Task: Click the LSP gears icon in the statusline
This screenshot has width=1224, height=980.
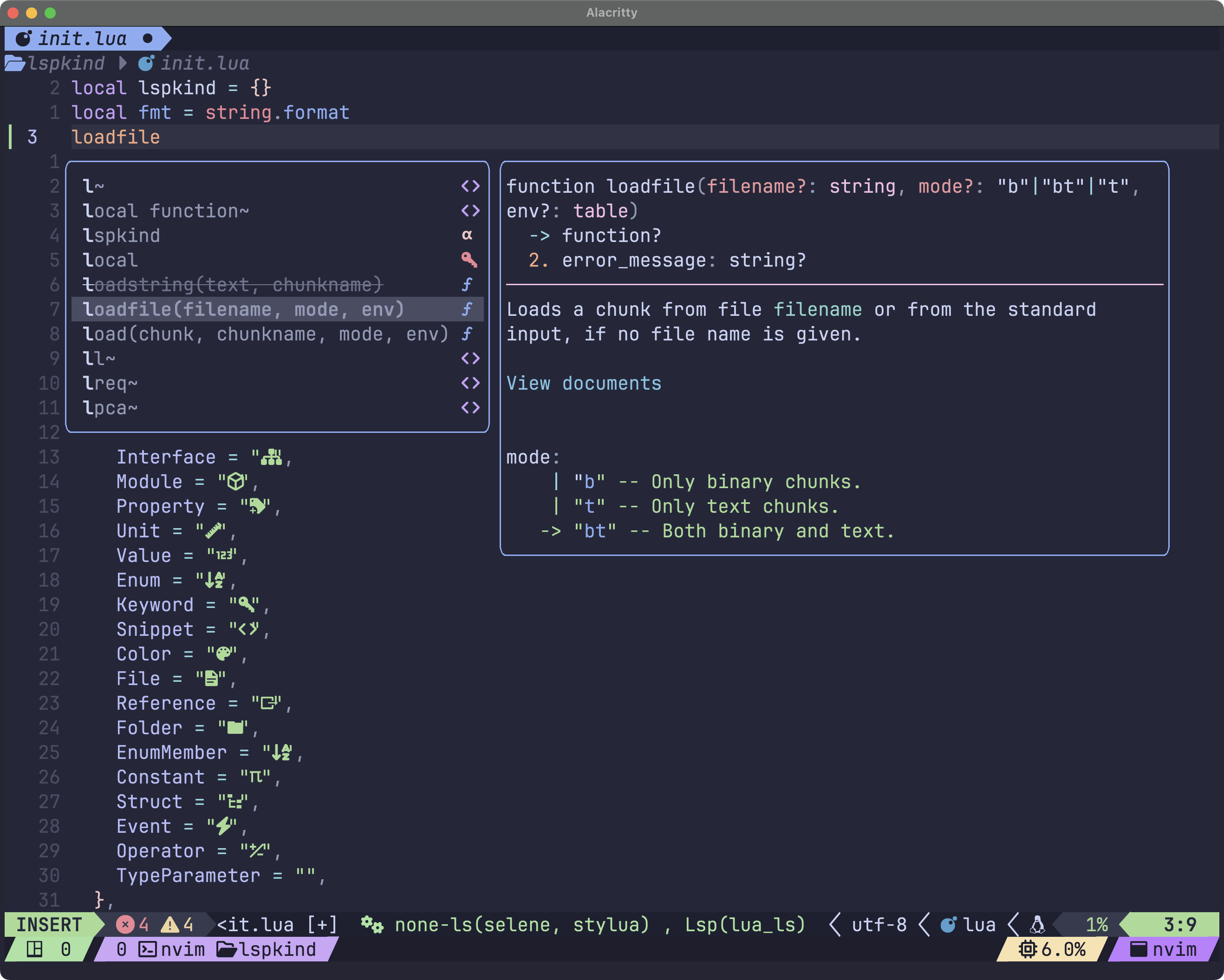Action: 372,924
